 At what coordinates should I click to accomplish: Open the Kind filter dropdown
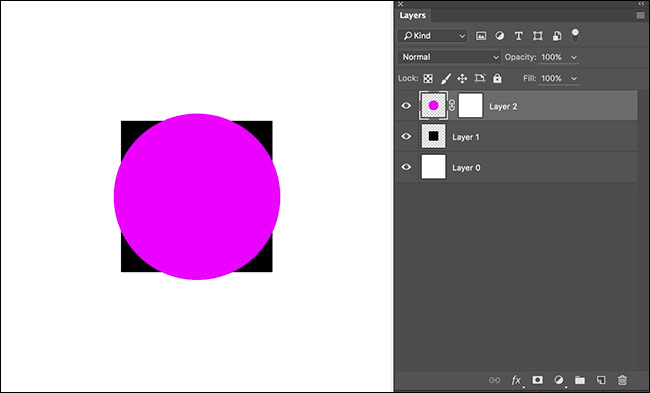tap(433, 36)
